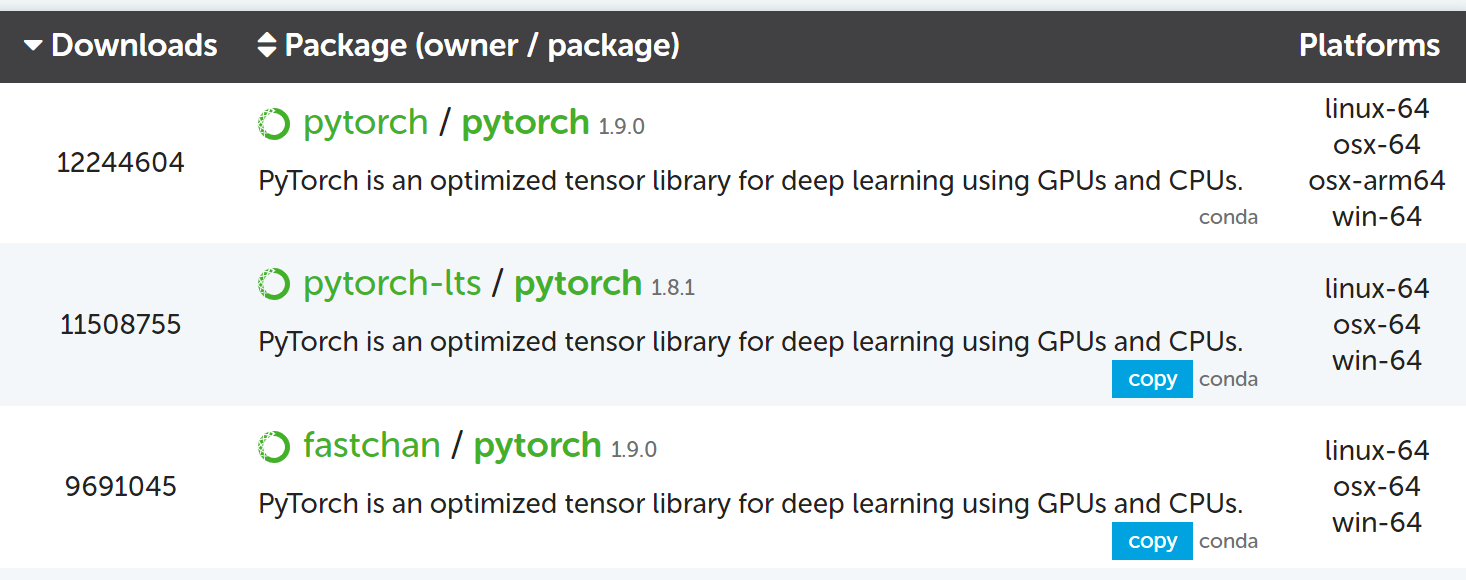
Task: Sort by Downloads descending arrow
Action: (x=33, y=46)
